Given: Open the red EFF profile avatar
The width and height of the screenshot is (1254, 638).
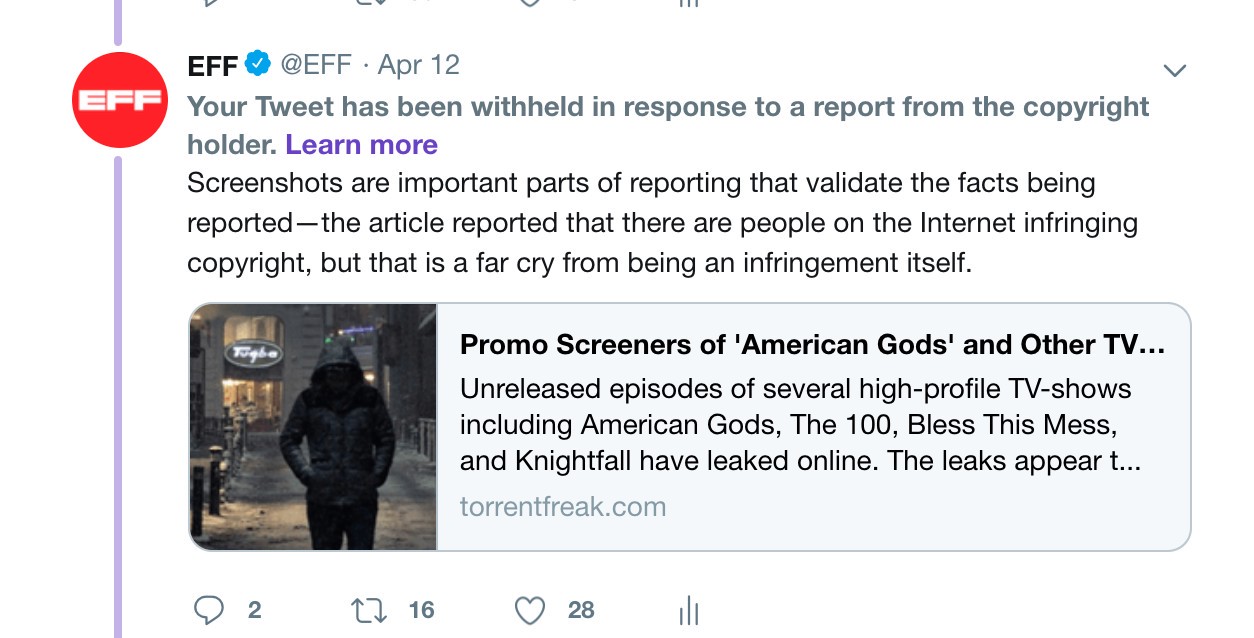Looking at the screenshot, I should point(119,100).
